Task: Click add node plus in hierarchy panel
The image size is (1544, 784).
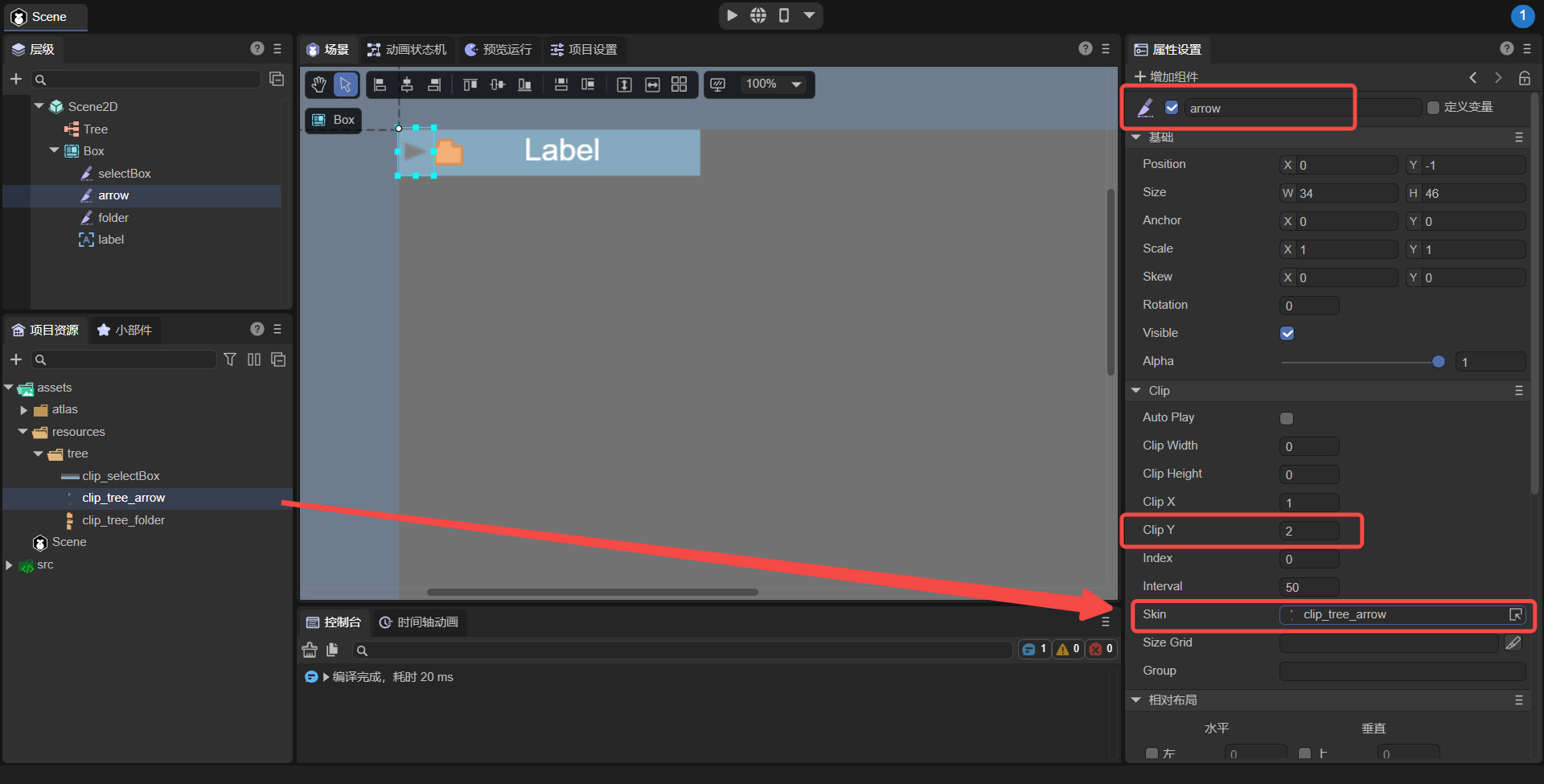Action: pos(15,79)
